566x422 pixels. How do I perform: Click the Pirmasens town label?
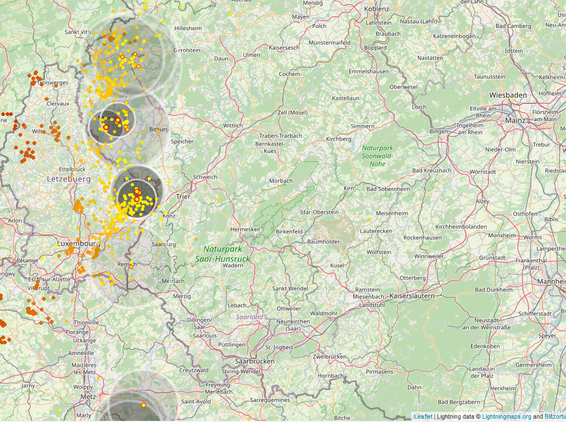coord(379,371)
